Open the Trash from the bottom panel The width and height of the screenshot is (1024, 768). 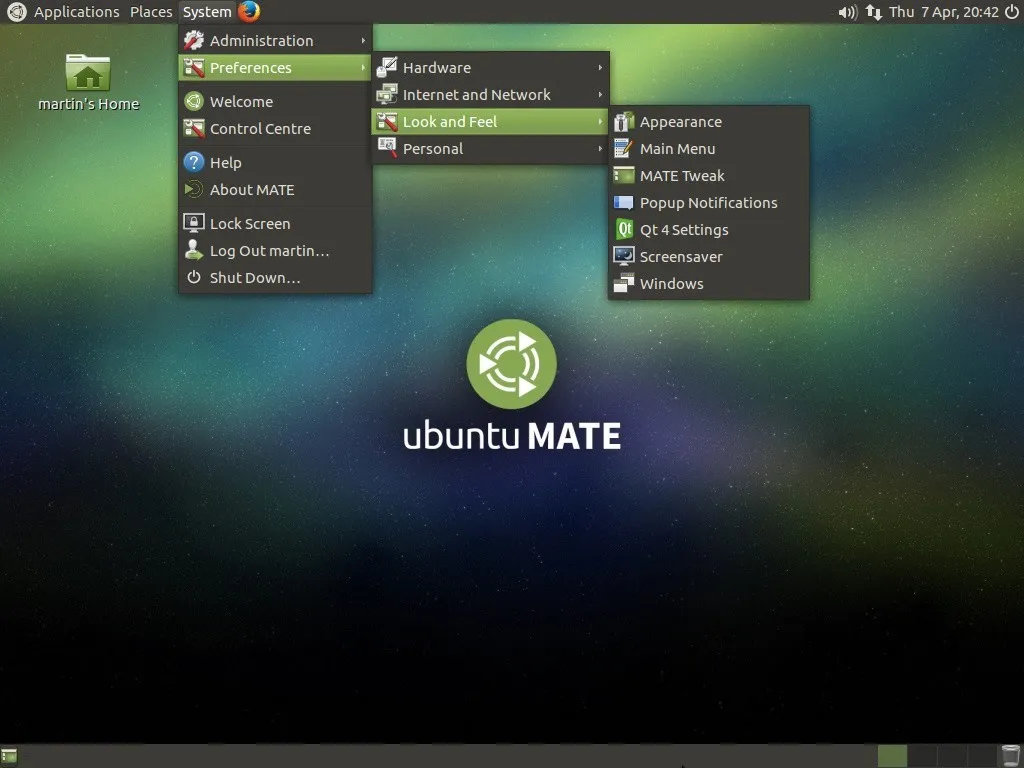tap(1011, 755)
